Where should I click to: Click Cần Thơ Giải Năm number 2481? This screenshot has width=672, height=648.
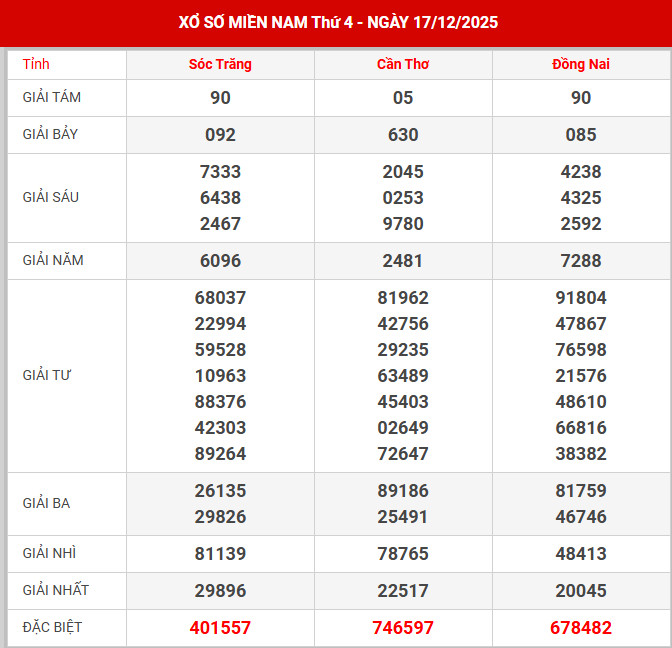tap(403, 261)
